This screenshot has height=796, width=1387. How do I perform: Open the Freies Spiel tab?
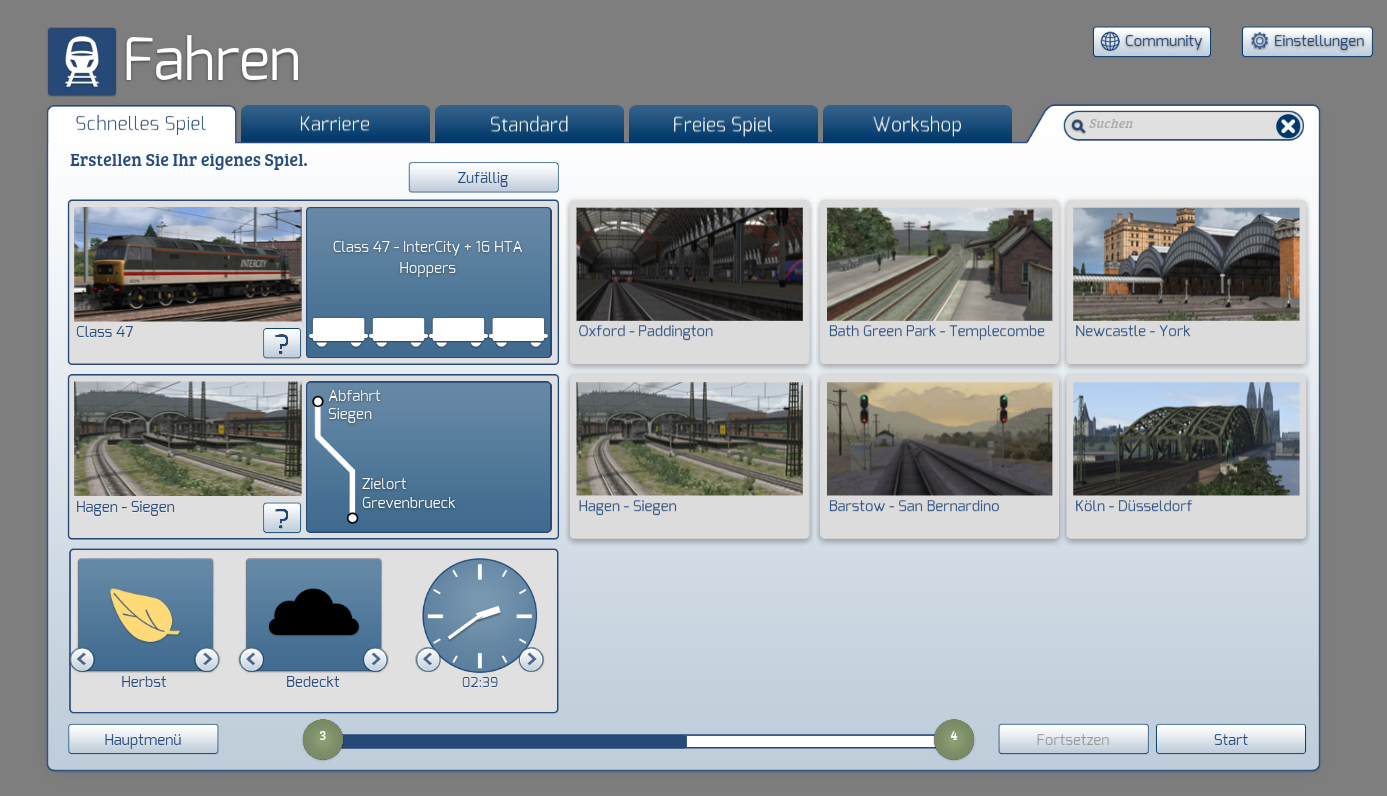[x=723, y=124]
